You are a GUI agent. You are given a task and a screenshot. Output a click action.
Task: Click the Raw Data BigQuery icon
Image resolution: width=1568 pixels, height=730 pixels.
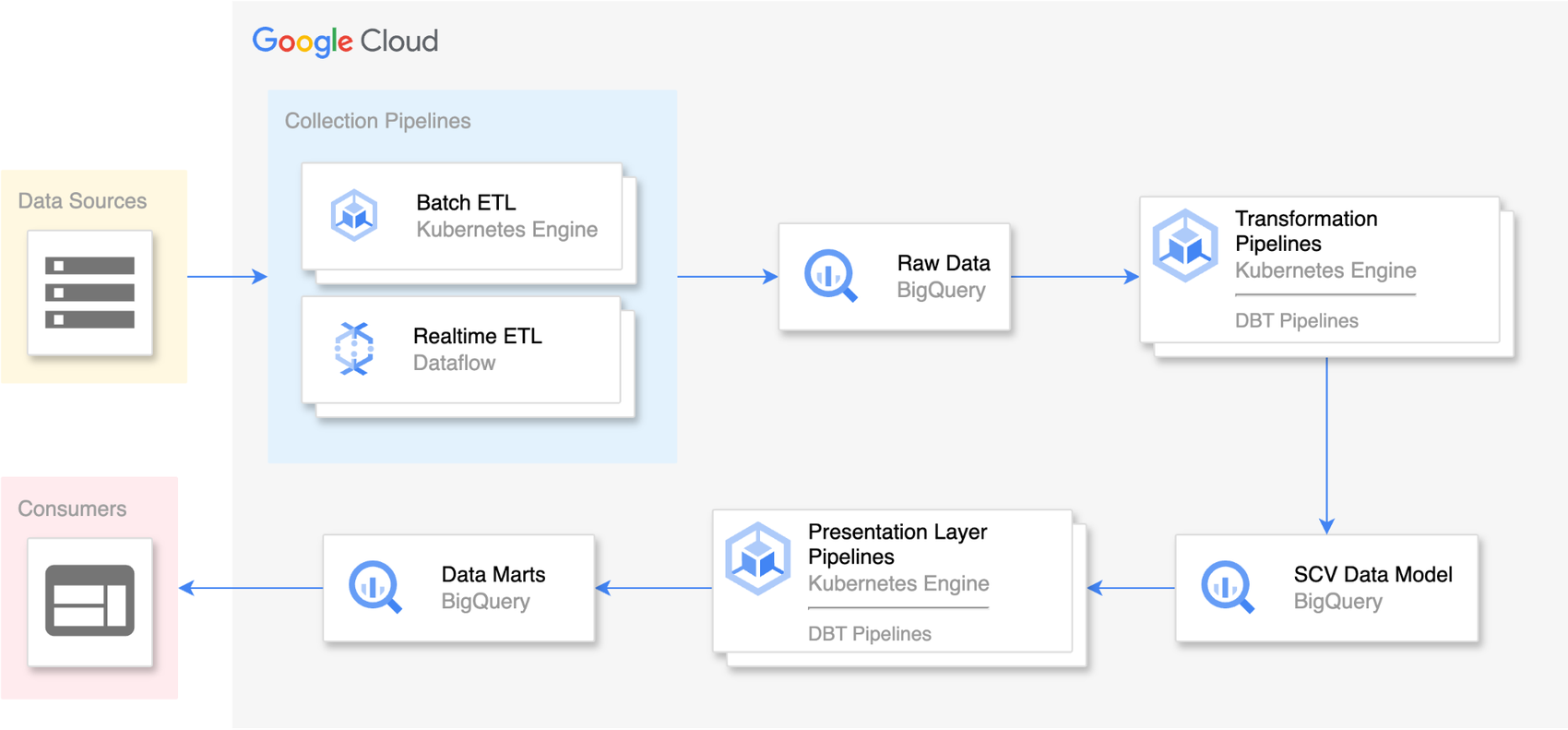831,275
